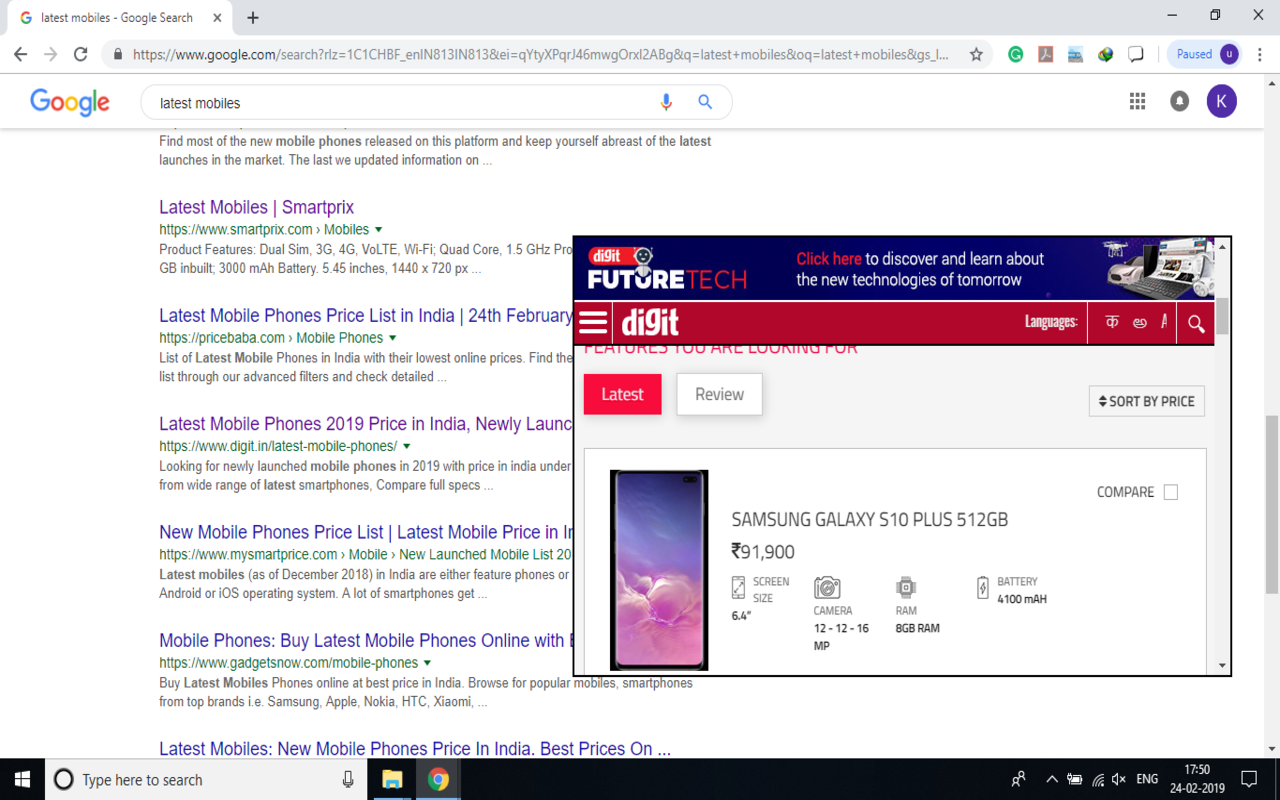
Task: Open the SORT BY PRICE dropdown
Action: (1146, 401)
